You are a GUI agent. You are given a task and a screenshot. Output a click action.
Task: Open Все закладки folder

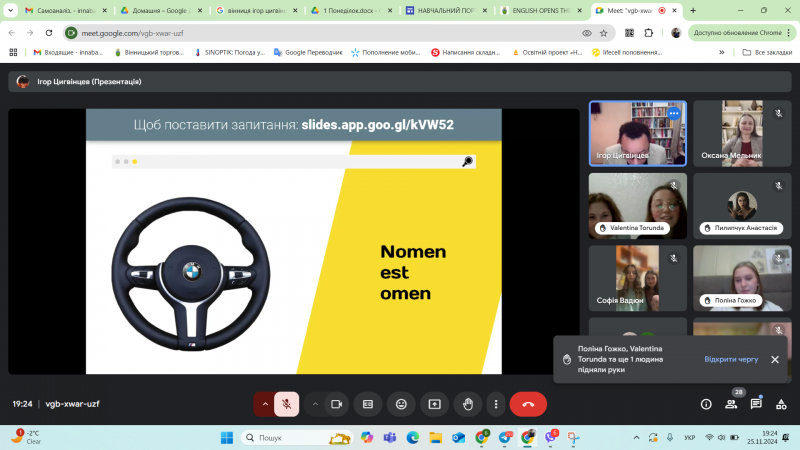(x=767, y=52)
